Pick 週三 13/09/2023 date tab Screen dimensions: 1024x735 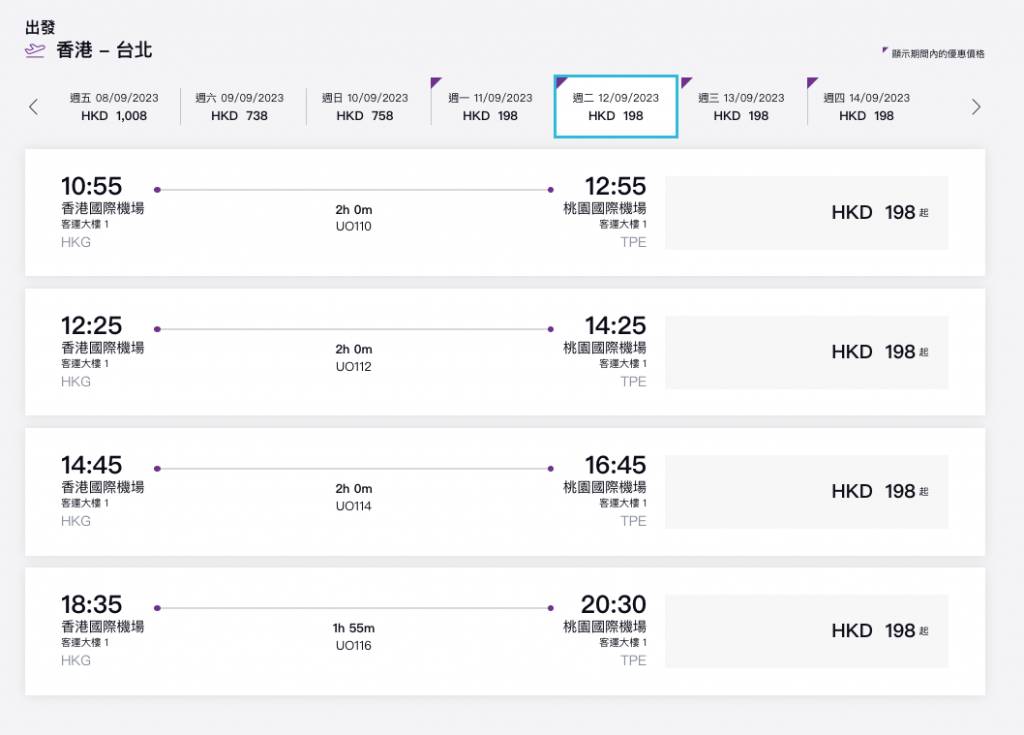(x=741, y=107)
